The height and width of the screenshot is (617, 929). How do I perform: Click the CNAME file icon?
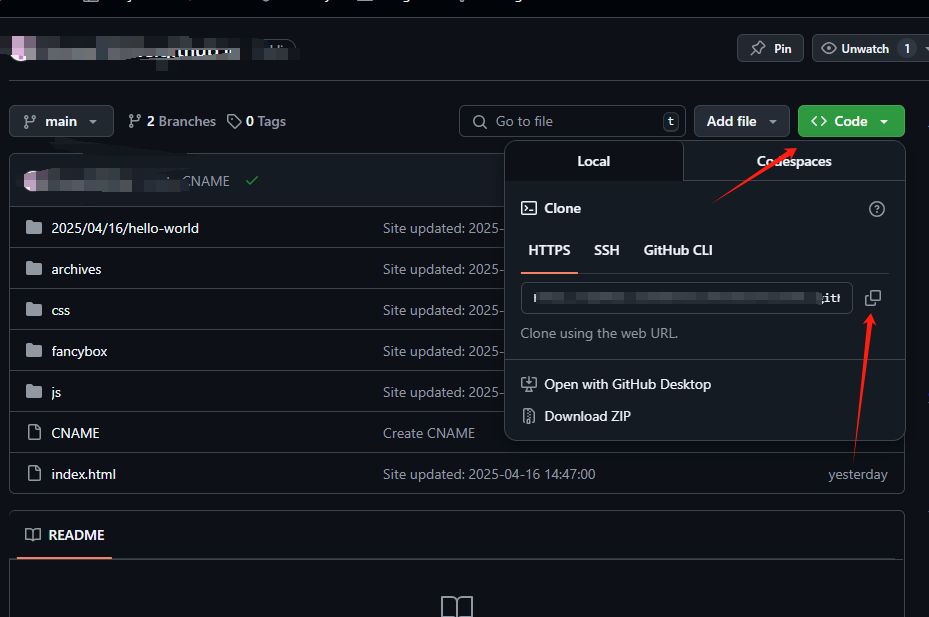(x=34, y=432)
